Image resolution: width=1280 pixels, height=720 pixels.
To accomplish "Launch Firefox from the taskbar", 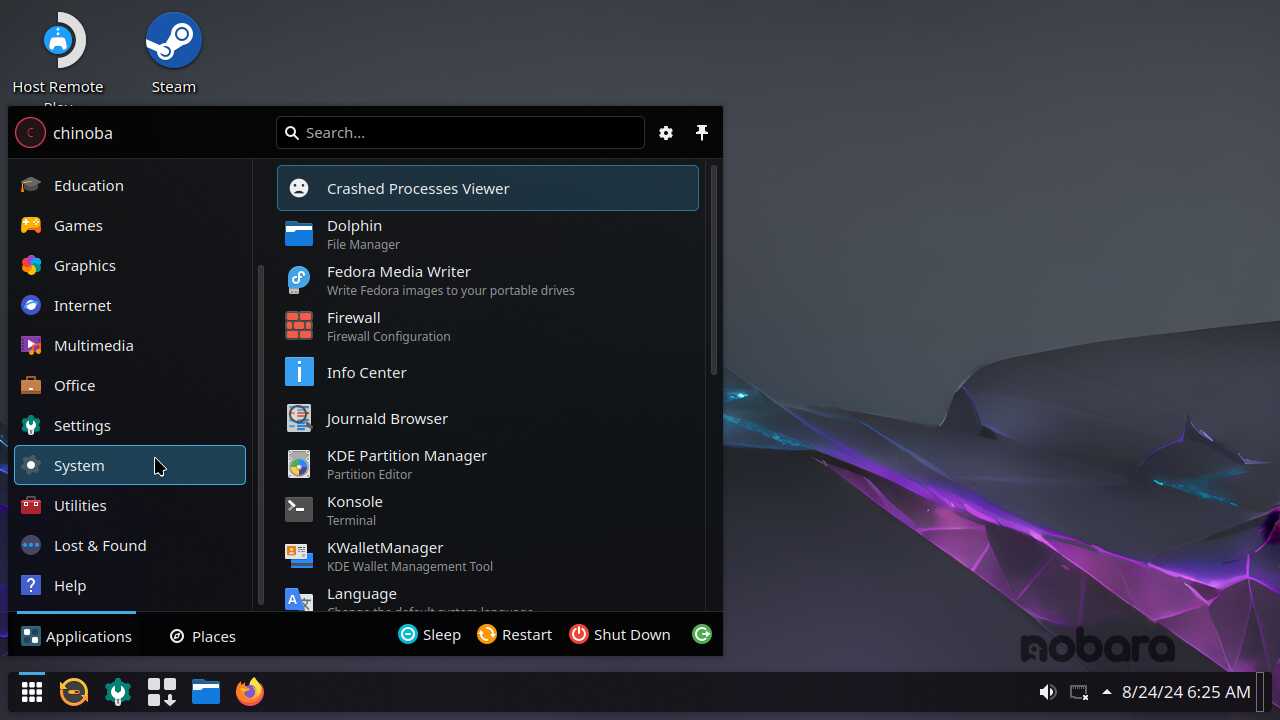I will tap(250, 691).
